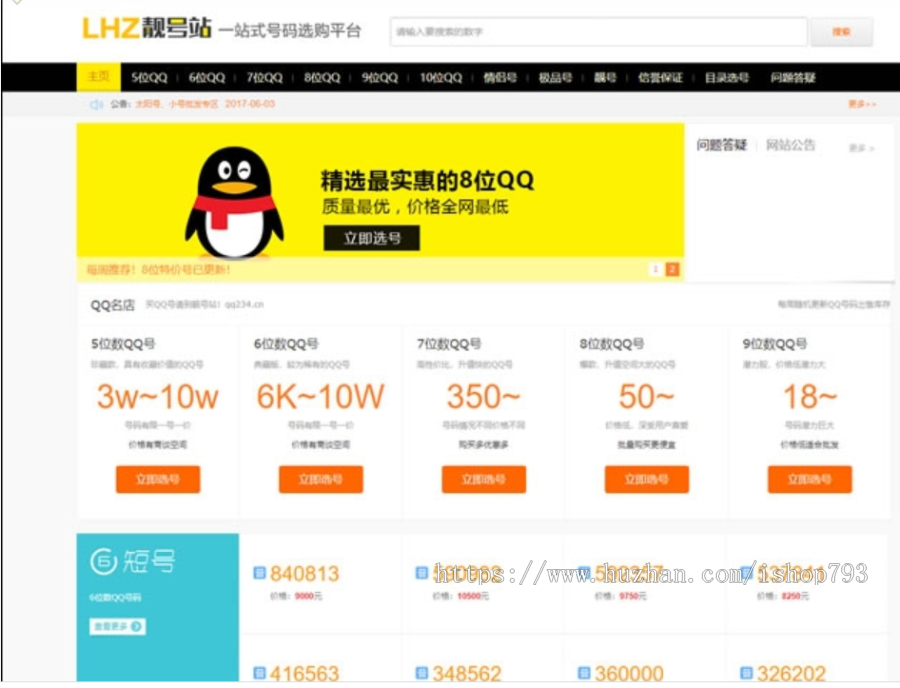Click the 6K~10W price text
900x688 pixels.
tap(320, 397)
